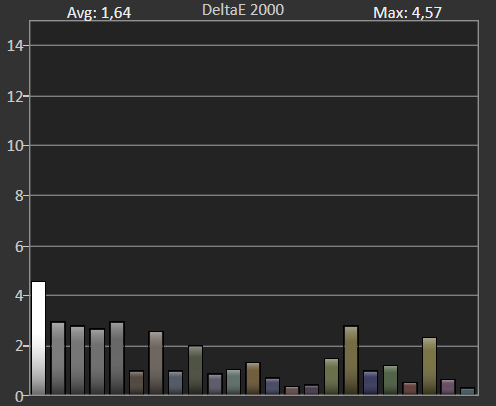Click the pale teal-gray bar beside golden-brown bar
496x406 pixels.
(234, 382)
